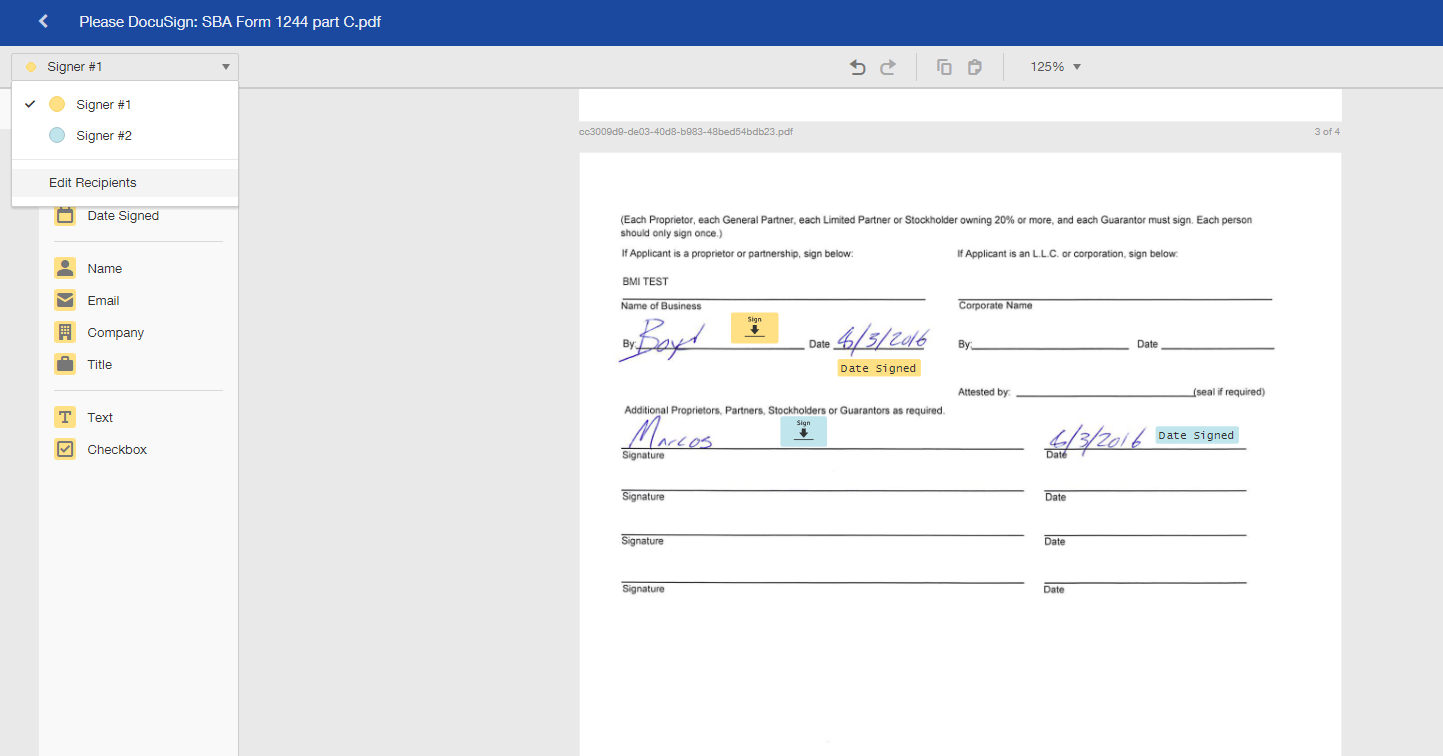Pick the Company building field icon
Image resolution: width=1443 pixels, height=756 pixels.
click(65, 332)
